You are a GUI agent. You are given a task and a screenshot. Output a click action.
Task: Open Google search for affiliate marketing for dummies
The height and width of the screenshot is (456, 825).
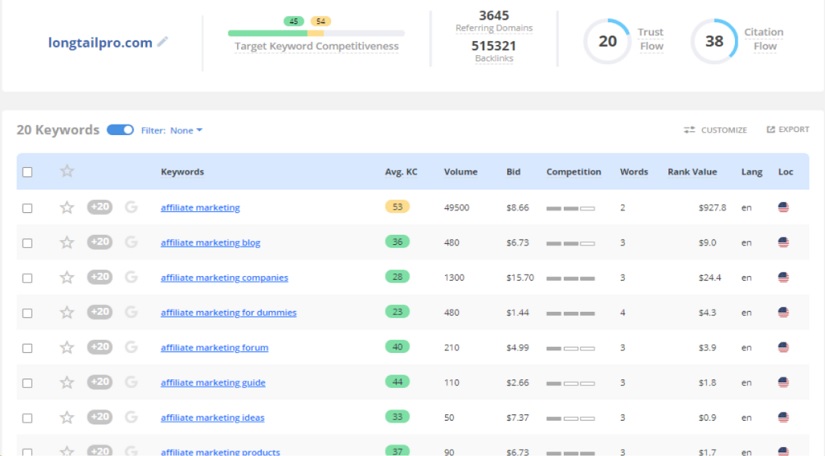pos(131,312)
